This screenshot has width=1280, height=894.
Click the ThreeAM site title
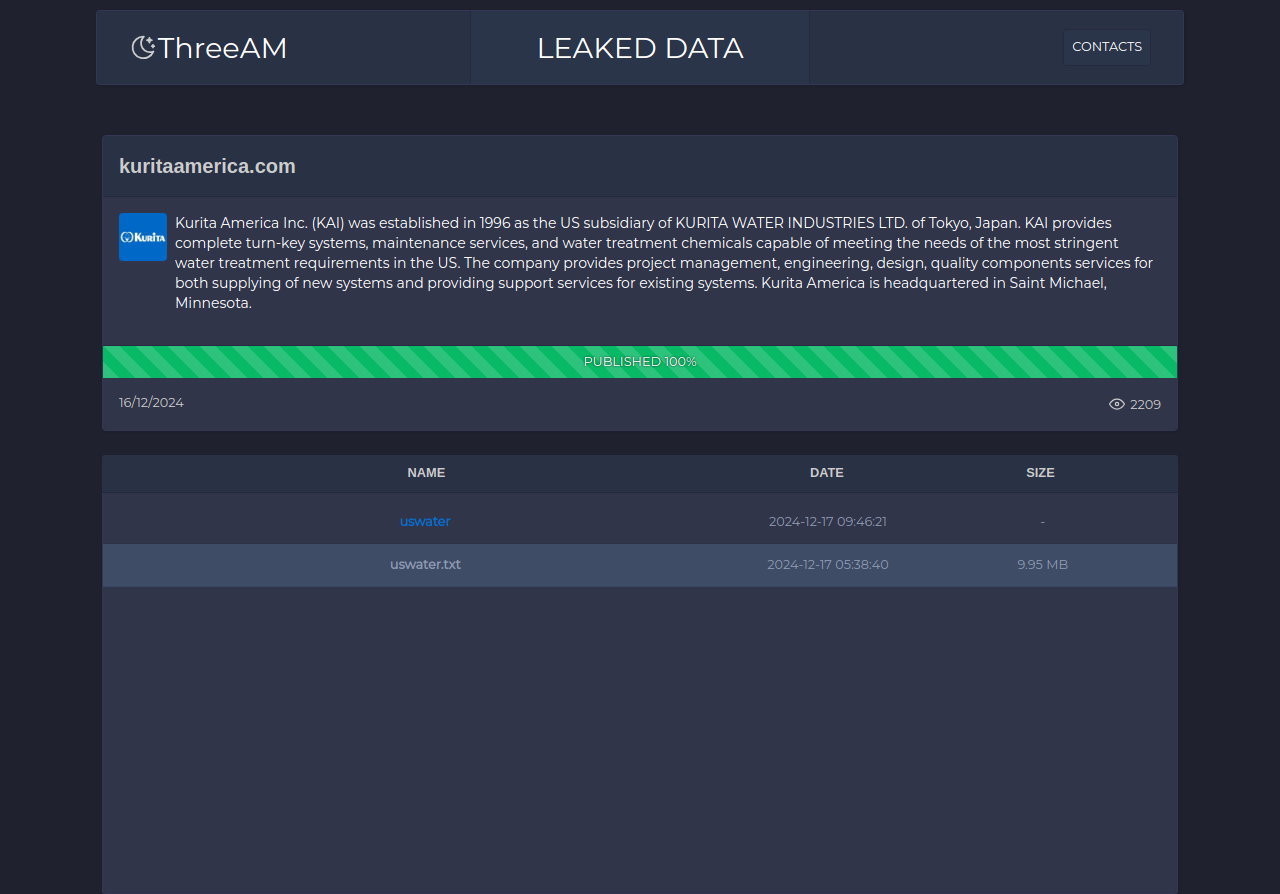pos(222,48)
